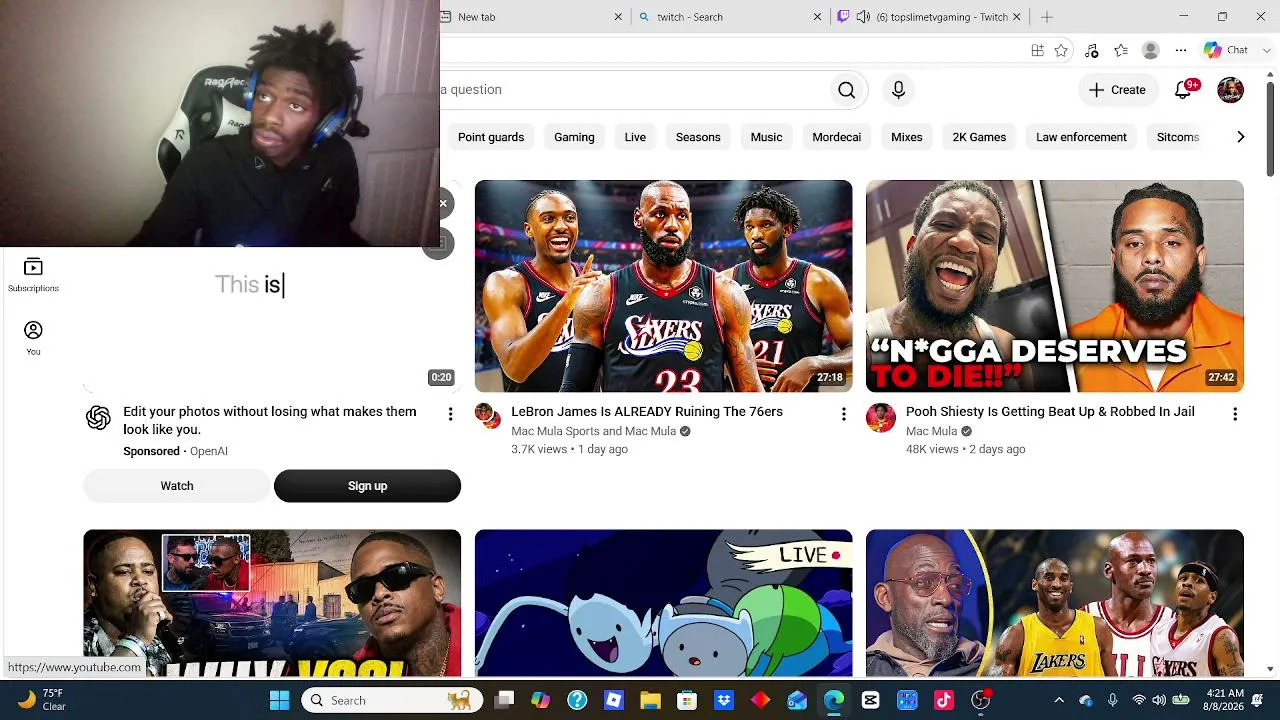This screenshot has height=720, width=1280.
Task: Filter by the Music chip
Action: (767, 137)
